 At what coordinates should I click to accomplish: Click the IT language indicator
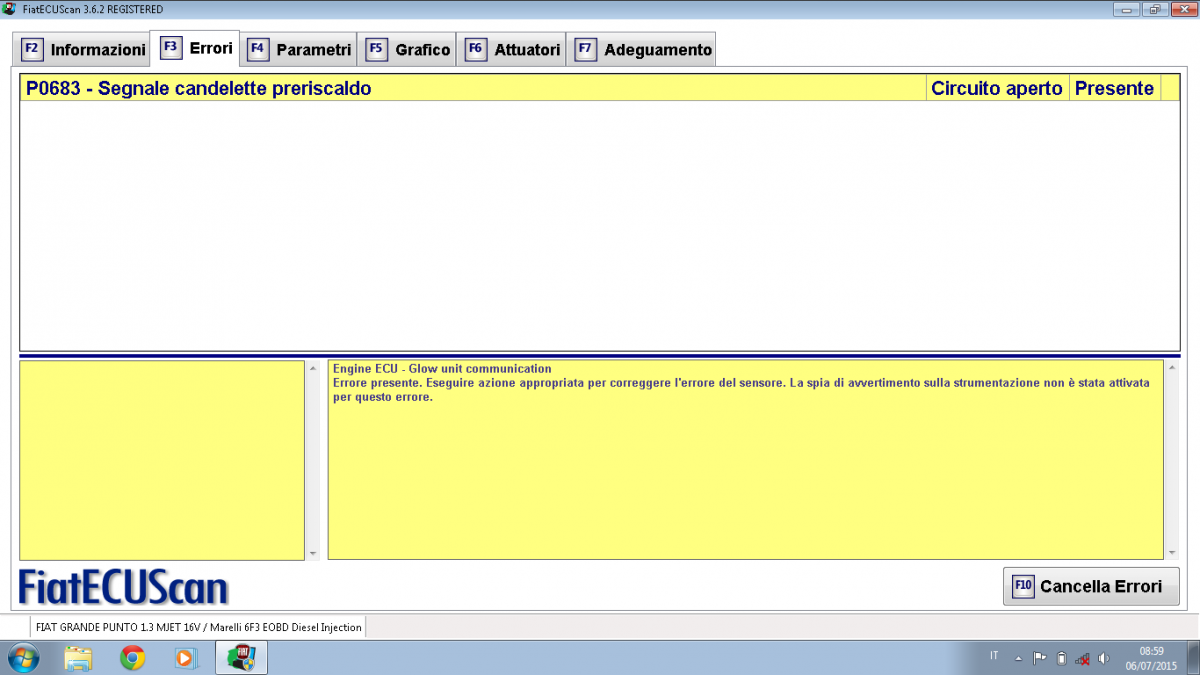click(x=994, y=656)
